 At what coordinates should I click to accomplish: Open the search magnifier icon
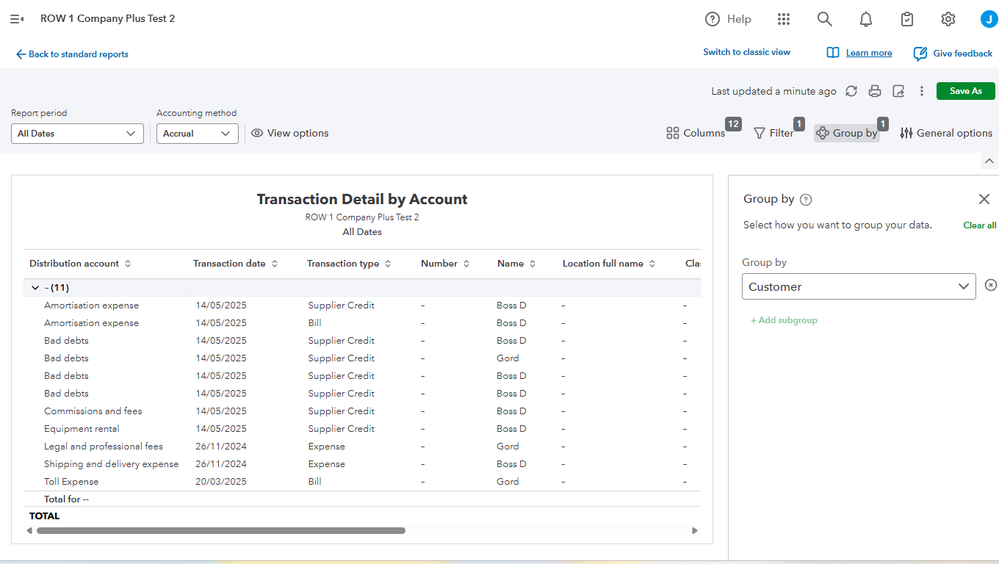(824, 19)
